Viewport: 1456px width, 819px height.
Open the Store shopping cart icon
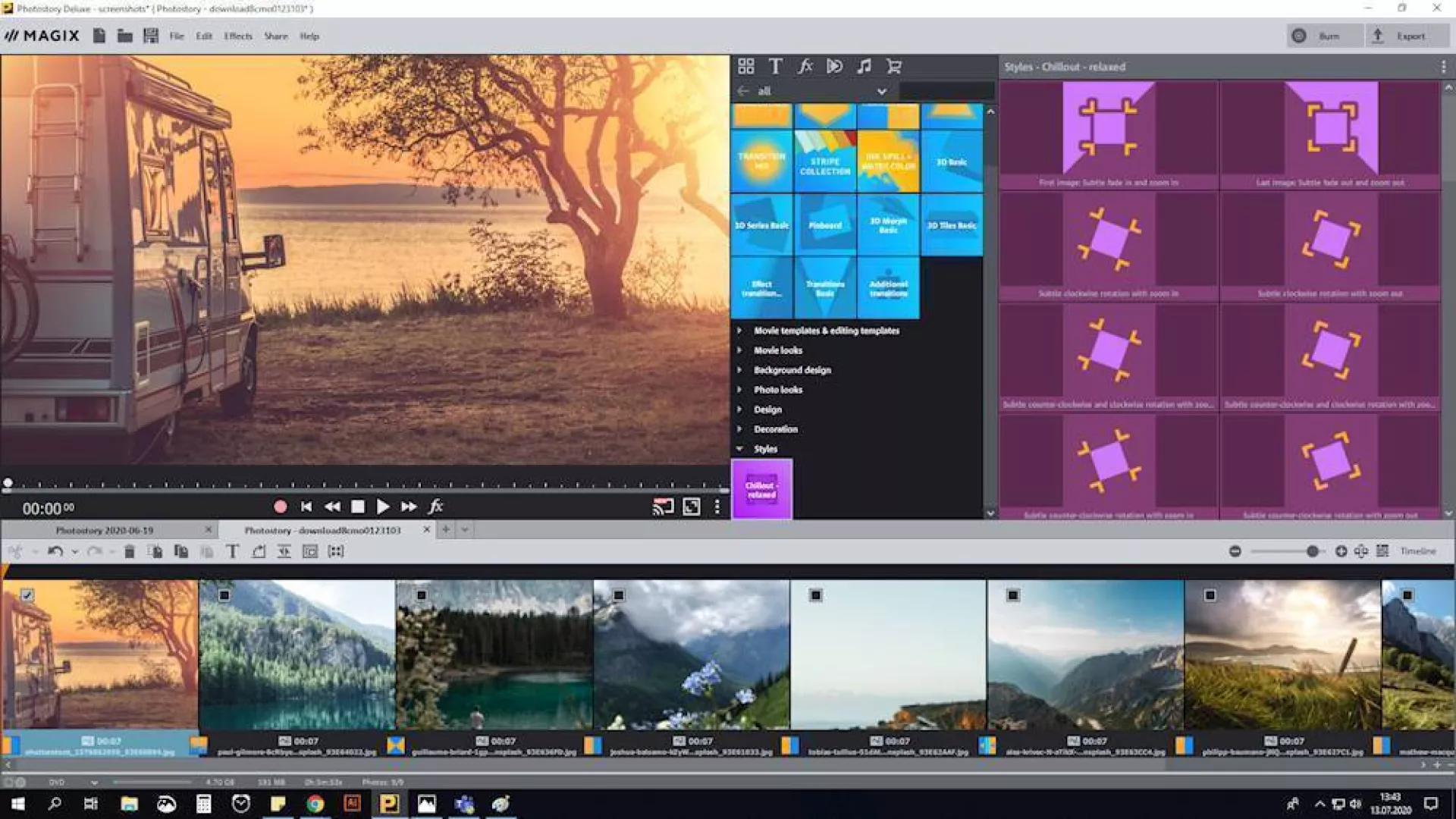894,67
